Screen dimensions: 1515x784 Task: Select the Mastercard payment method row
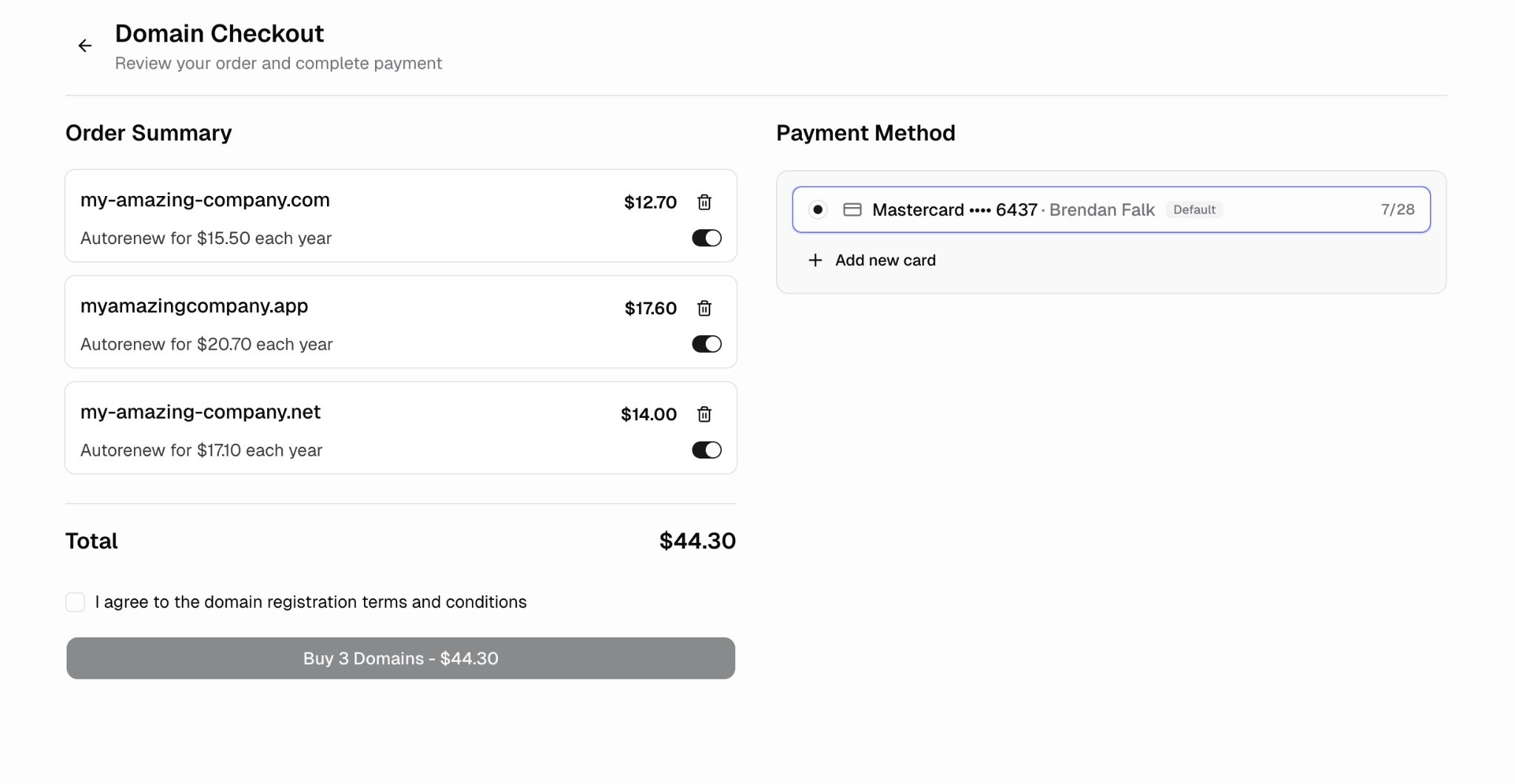(x=1110, y=210)
